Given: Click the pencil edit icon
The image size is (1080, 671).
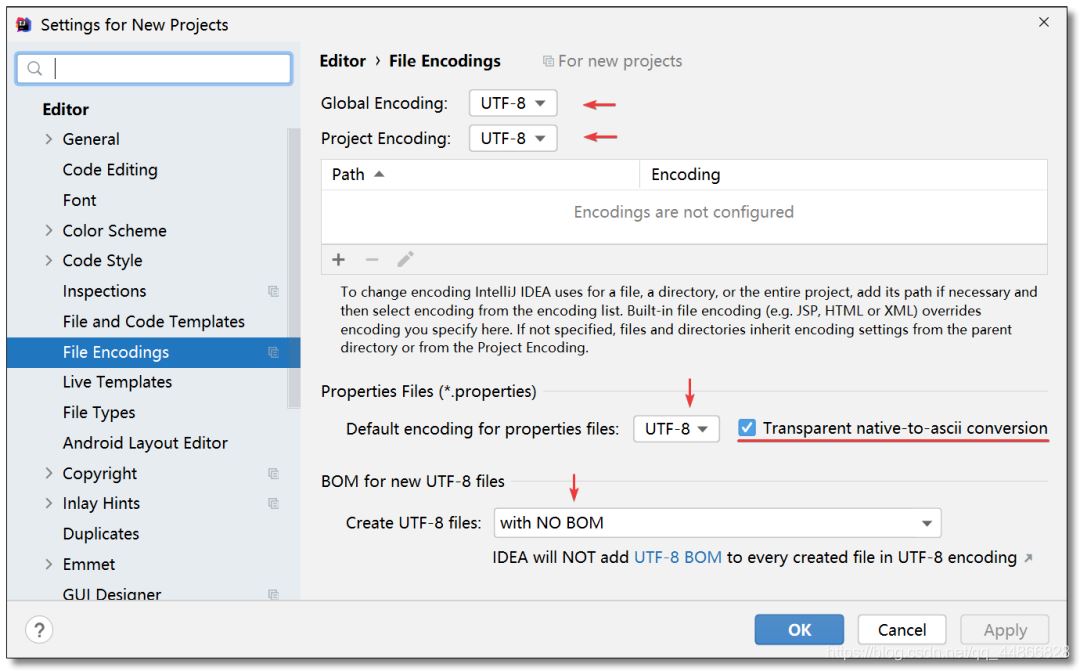Looking at the screenshot, I should [x=405, y=260].
